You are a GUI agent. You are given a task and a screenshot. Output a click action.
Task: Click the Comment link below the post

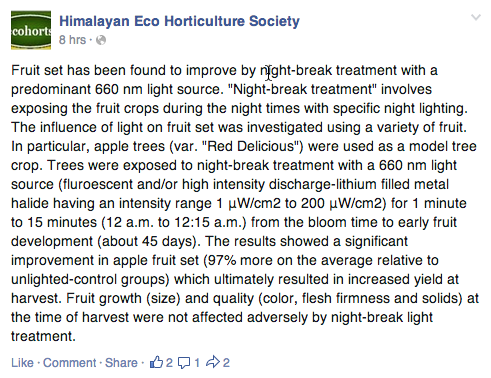69,363
